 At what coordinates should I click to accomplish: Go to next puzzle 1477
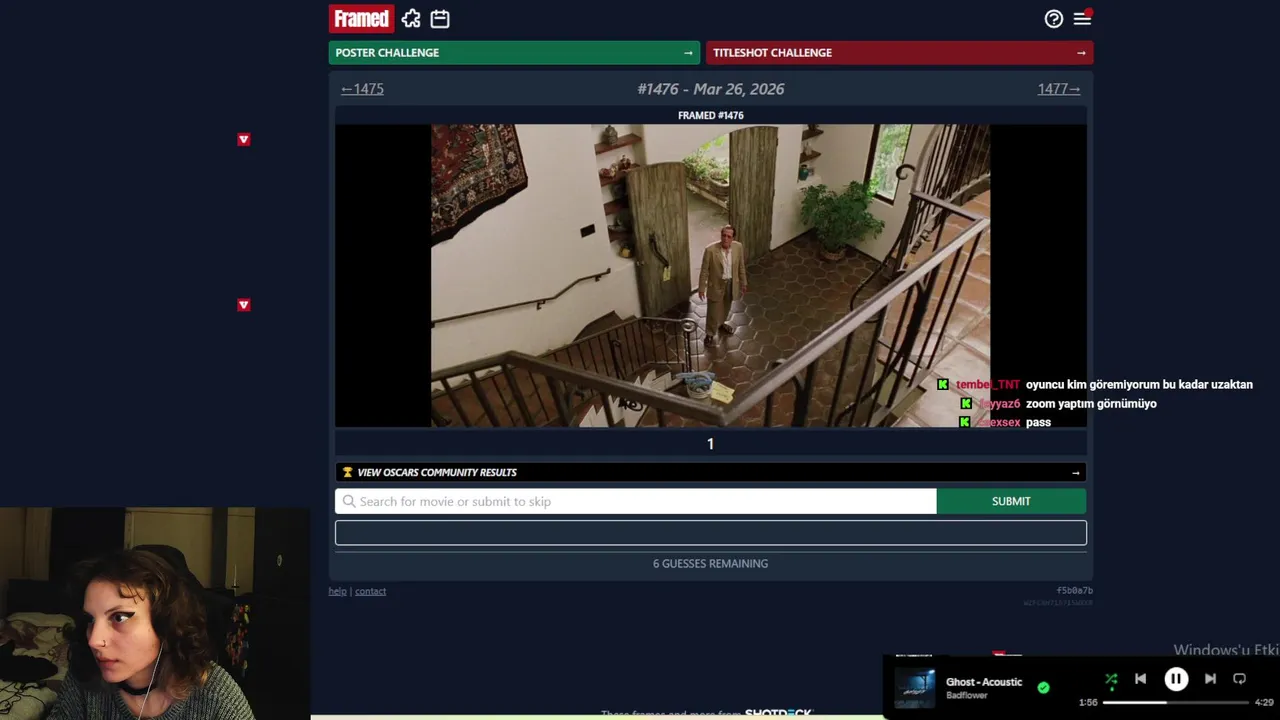click(x=1059, y=89)
